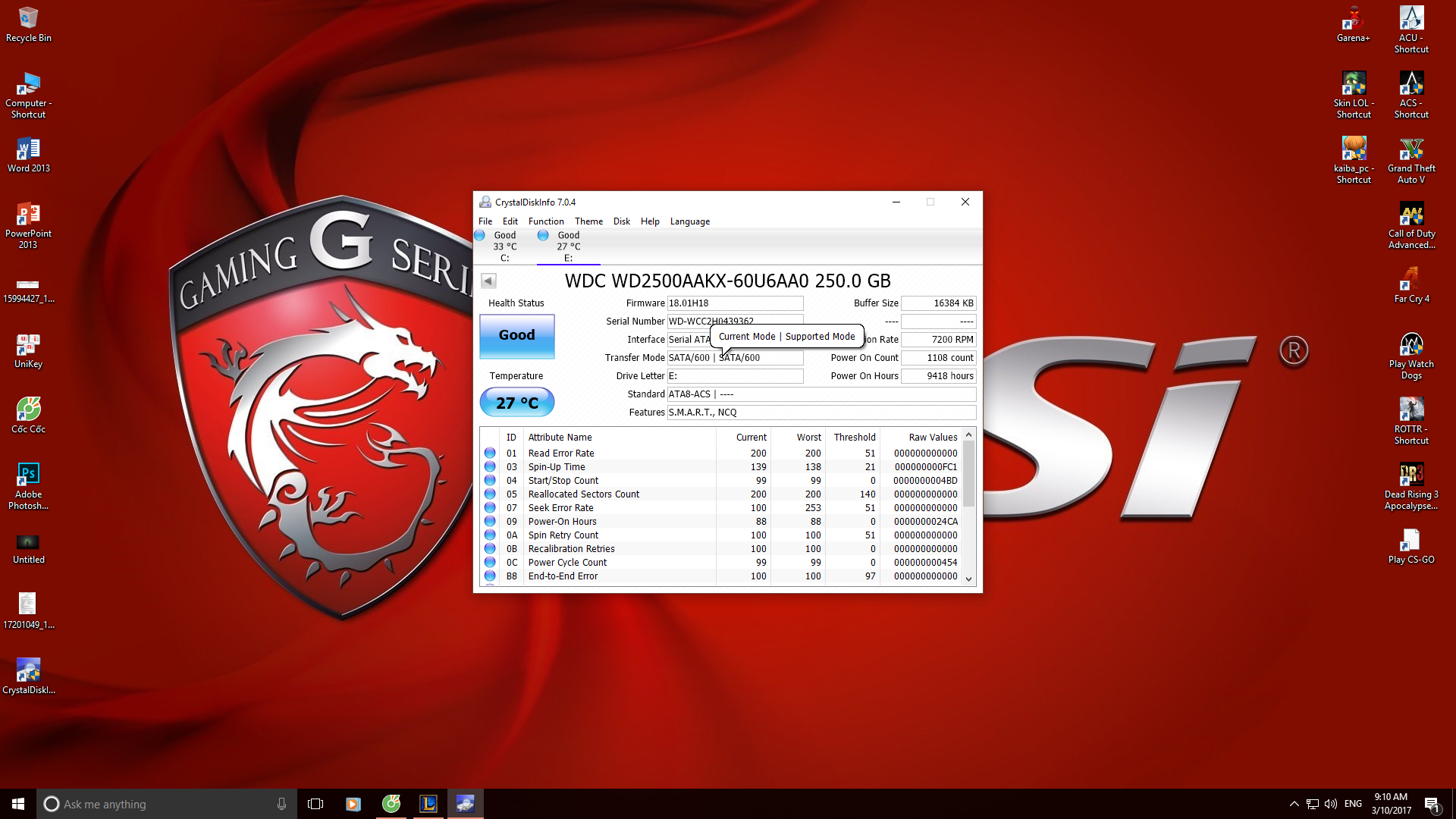Launch Call of Duty Advanced icon
This screenshot has height=819, width=1456.
tap(1410, 226)
